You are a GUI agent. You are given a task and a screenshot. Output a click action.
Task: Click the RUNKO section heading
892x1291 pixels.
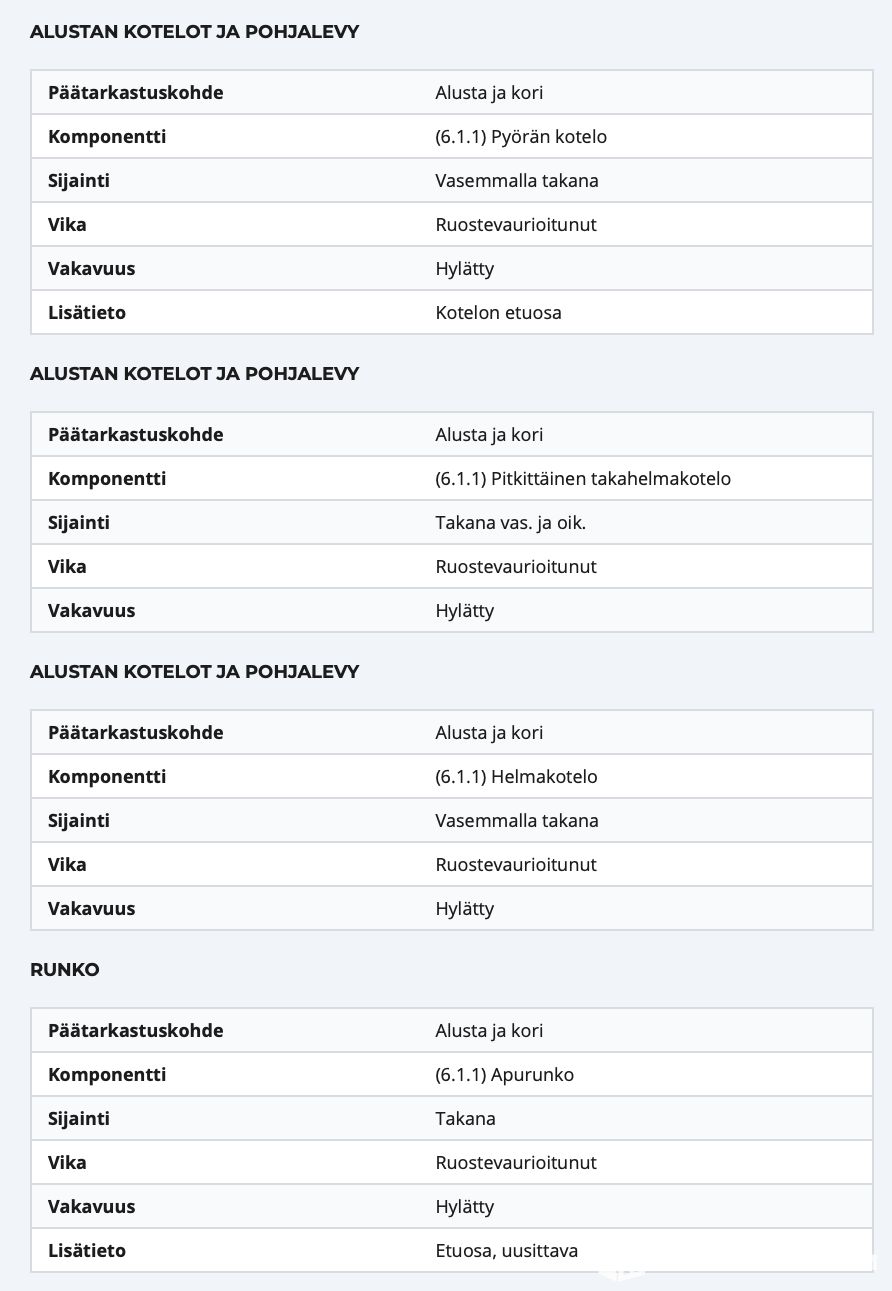tap(65, 970)
